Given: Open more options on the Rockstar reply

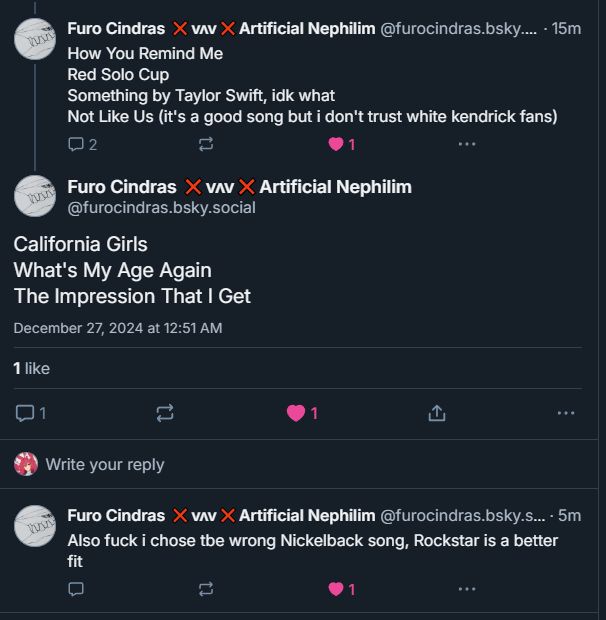Looking at the screenshot, I should click(467, 589).
